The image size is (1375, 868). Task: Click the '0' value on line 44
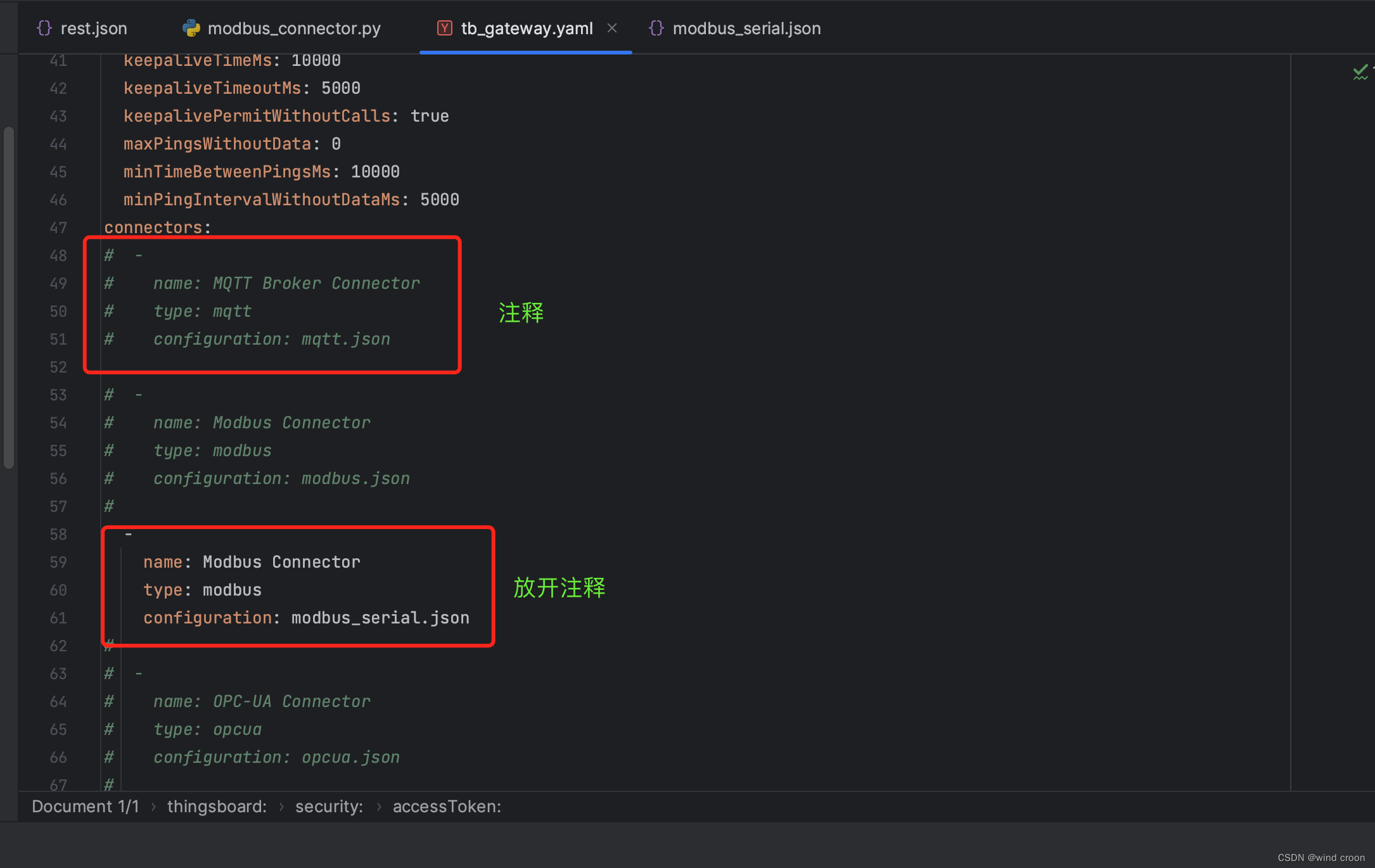coord(336,144)
